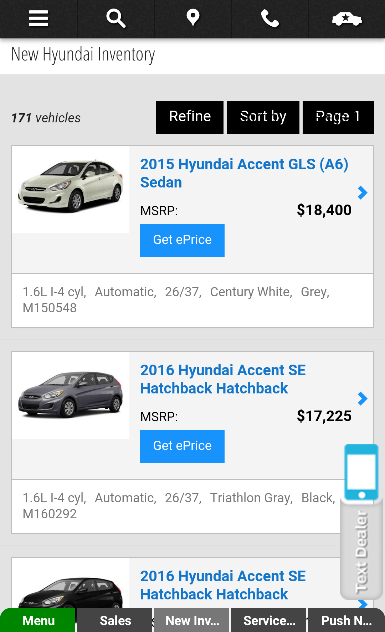Screen dimensions: 385x632
Task: Get ePrice for 2016 Accent SE Hatchback
Action: pos(182,446)
